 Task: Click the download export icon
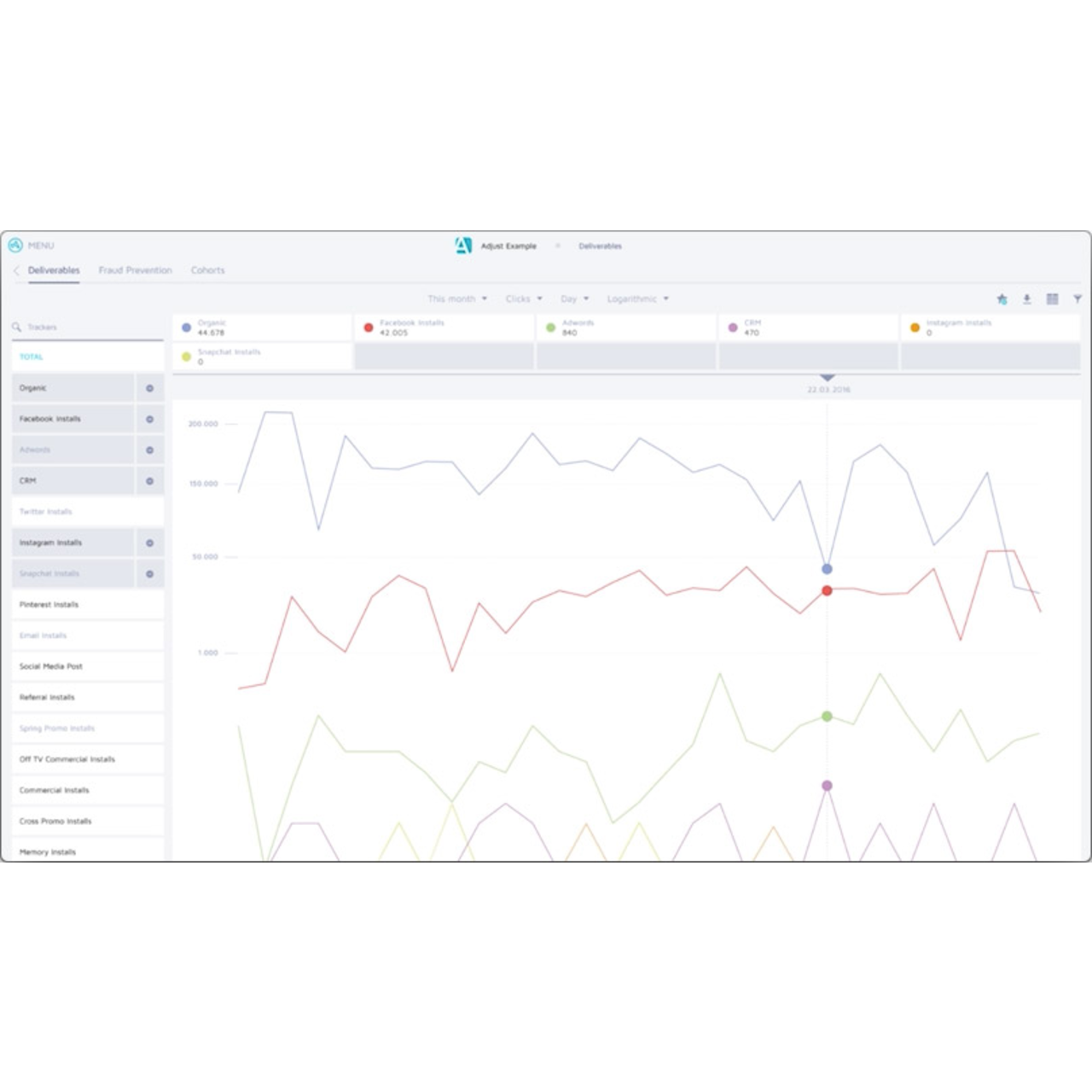point(1027,299)
